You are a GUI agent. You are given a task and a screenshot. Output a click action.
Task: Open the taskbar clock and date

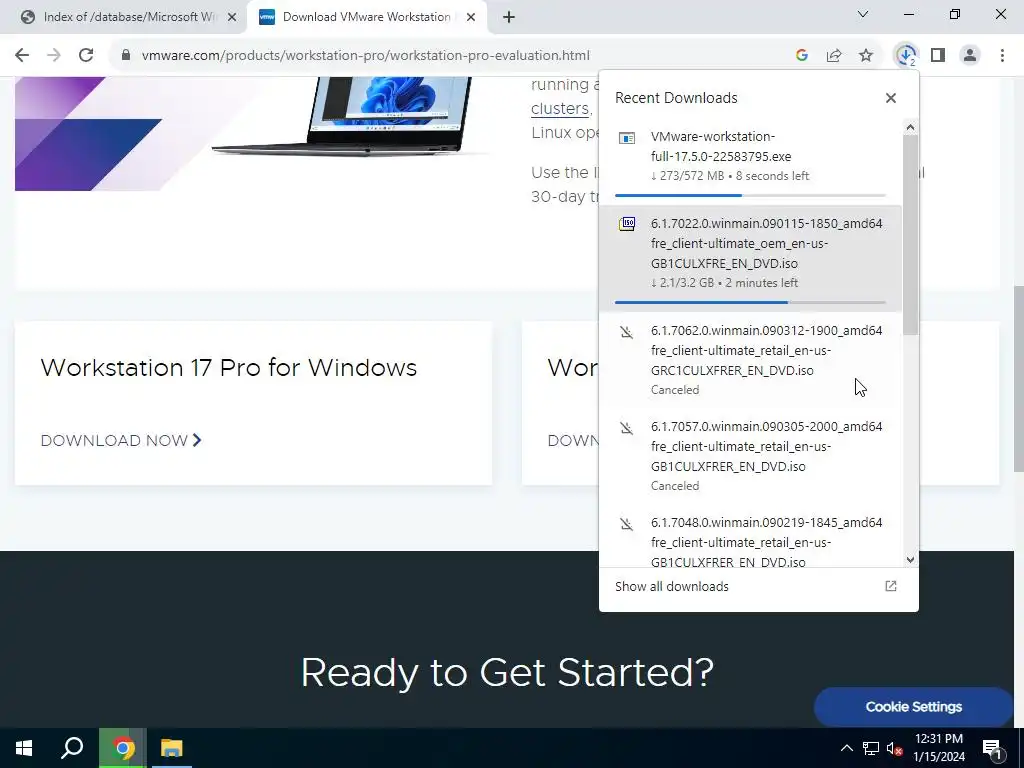click(939, 748)
